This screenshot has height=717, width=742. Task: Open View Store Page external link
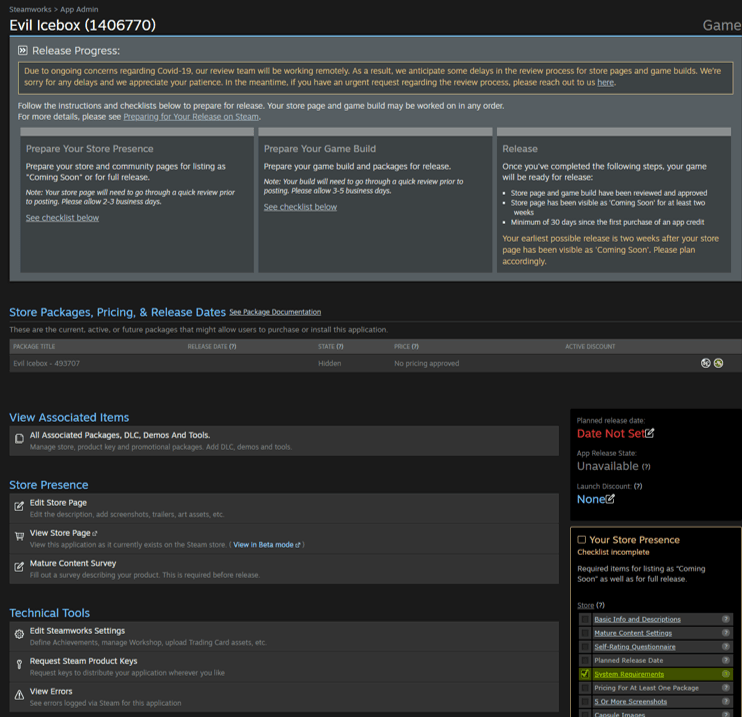tap(63, 533)
